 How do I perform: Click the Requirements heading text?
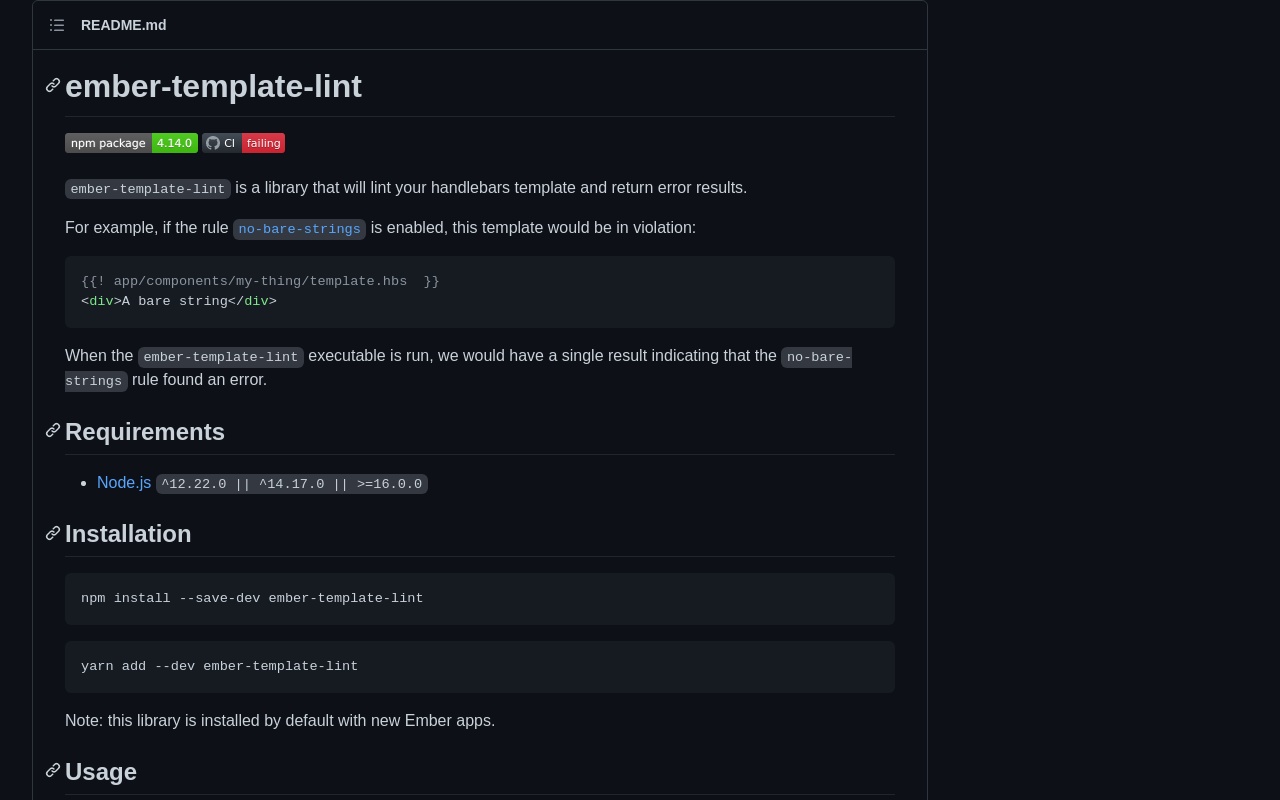coord(145,432)
